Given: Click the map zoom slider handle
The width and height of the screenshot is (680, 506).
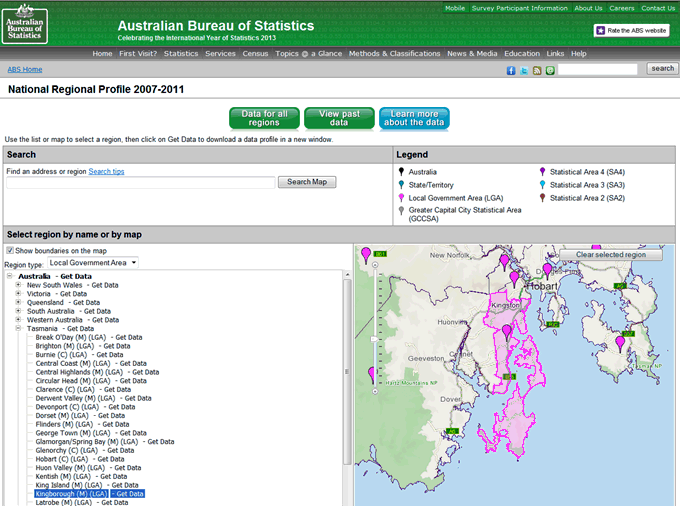Looking at the screenshot, I should 373,340.
